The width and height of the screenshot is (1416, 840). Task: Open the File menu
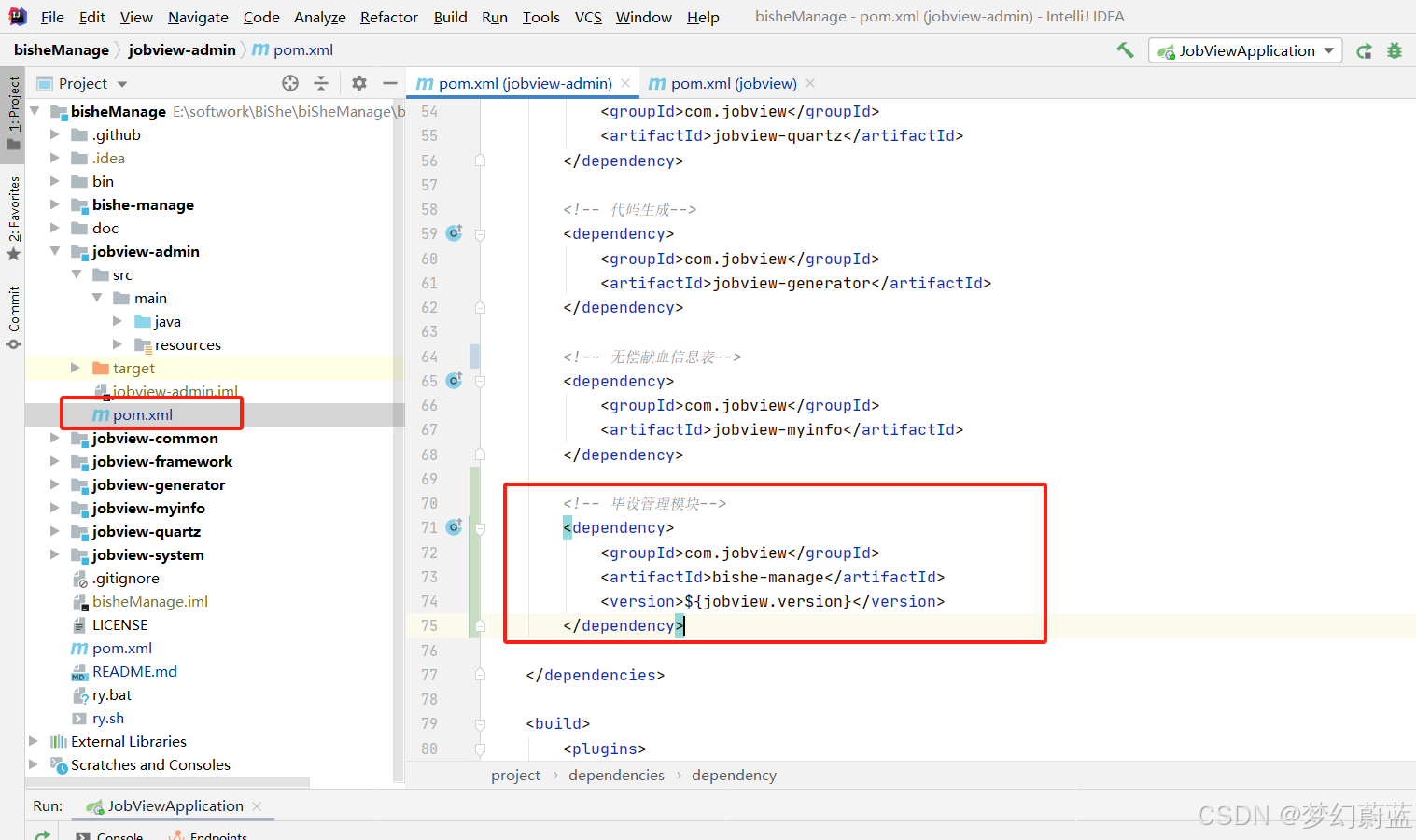pos(52,17)
